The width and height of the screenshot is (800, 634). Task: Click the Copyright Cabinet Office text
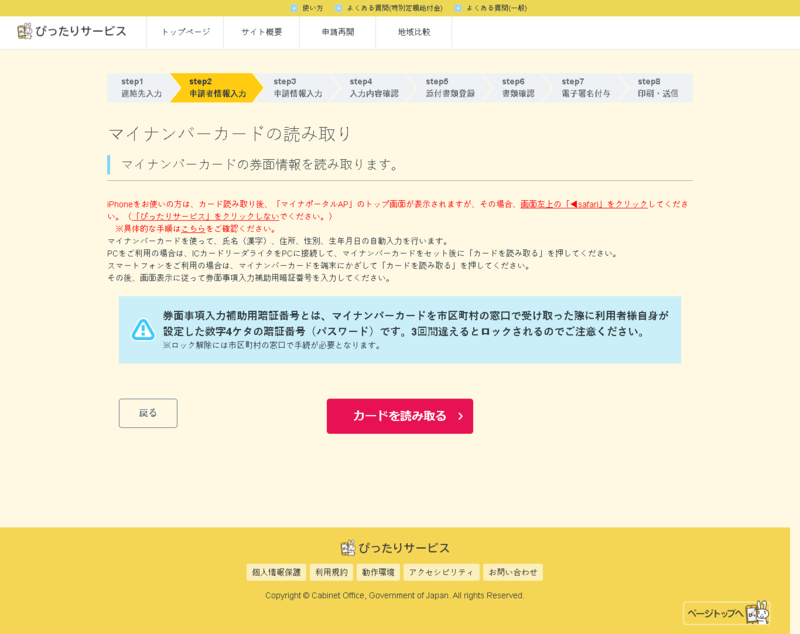pyautogui.click(x=394, y=595)
